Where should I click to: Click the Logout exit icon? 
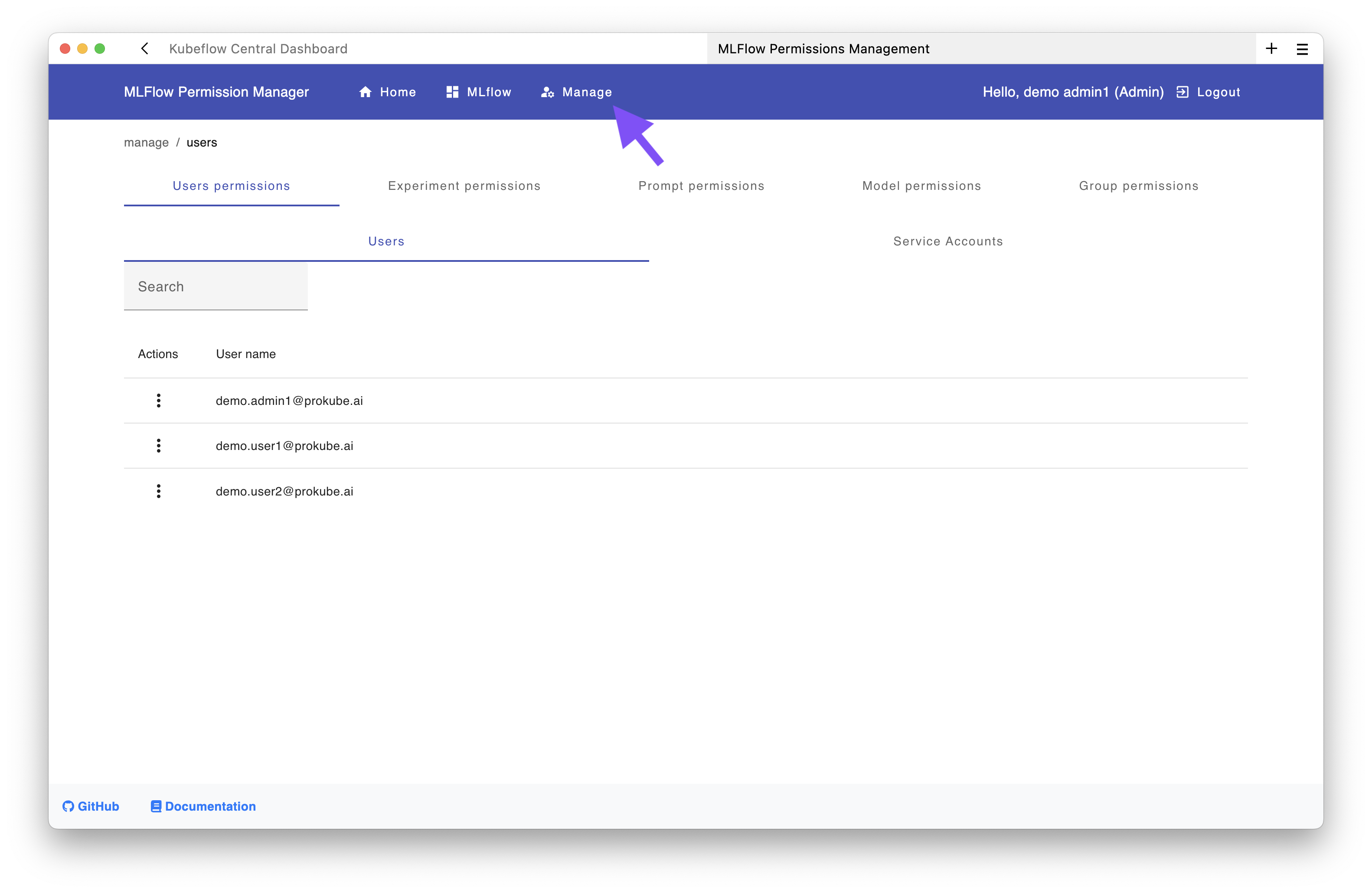click(x=1183, y=91)
